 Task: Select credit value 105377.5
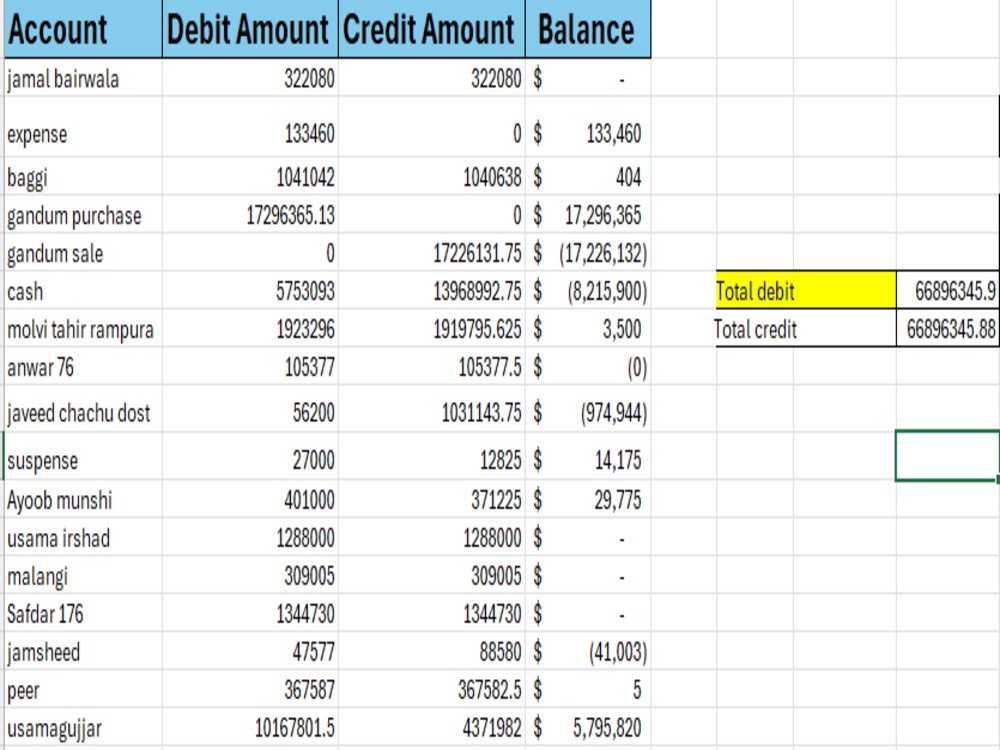pyautogui.click(x=432, y=366)
